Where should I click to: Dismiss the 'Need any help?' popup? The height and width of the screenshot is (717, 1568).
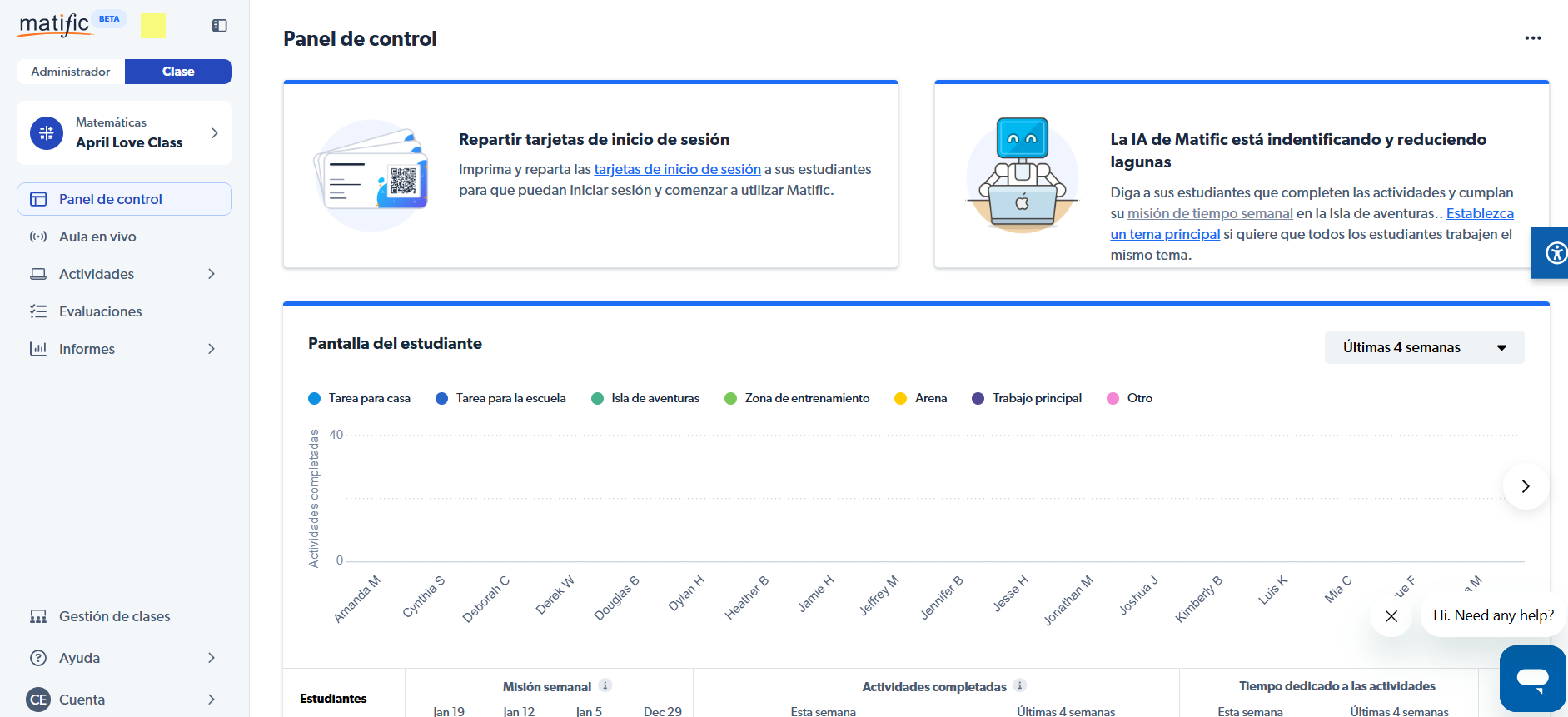click(x=1391, y=616)
